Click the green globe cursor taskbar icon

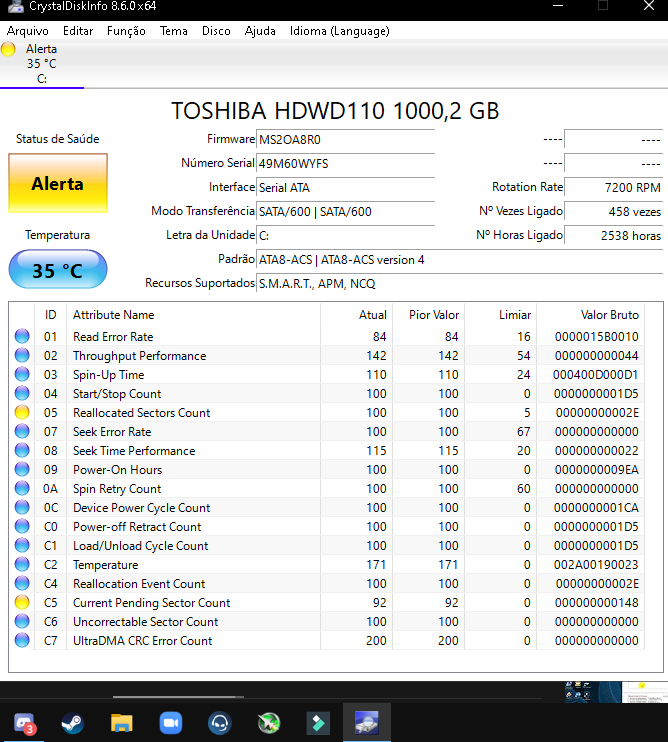coord(269,723)
